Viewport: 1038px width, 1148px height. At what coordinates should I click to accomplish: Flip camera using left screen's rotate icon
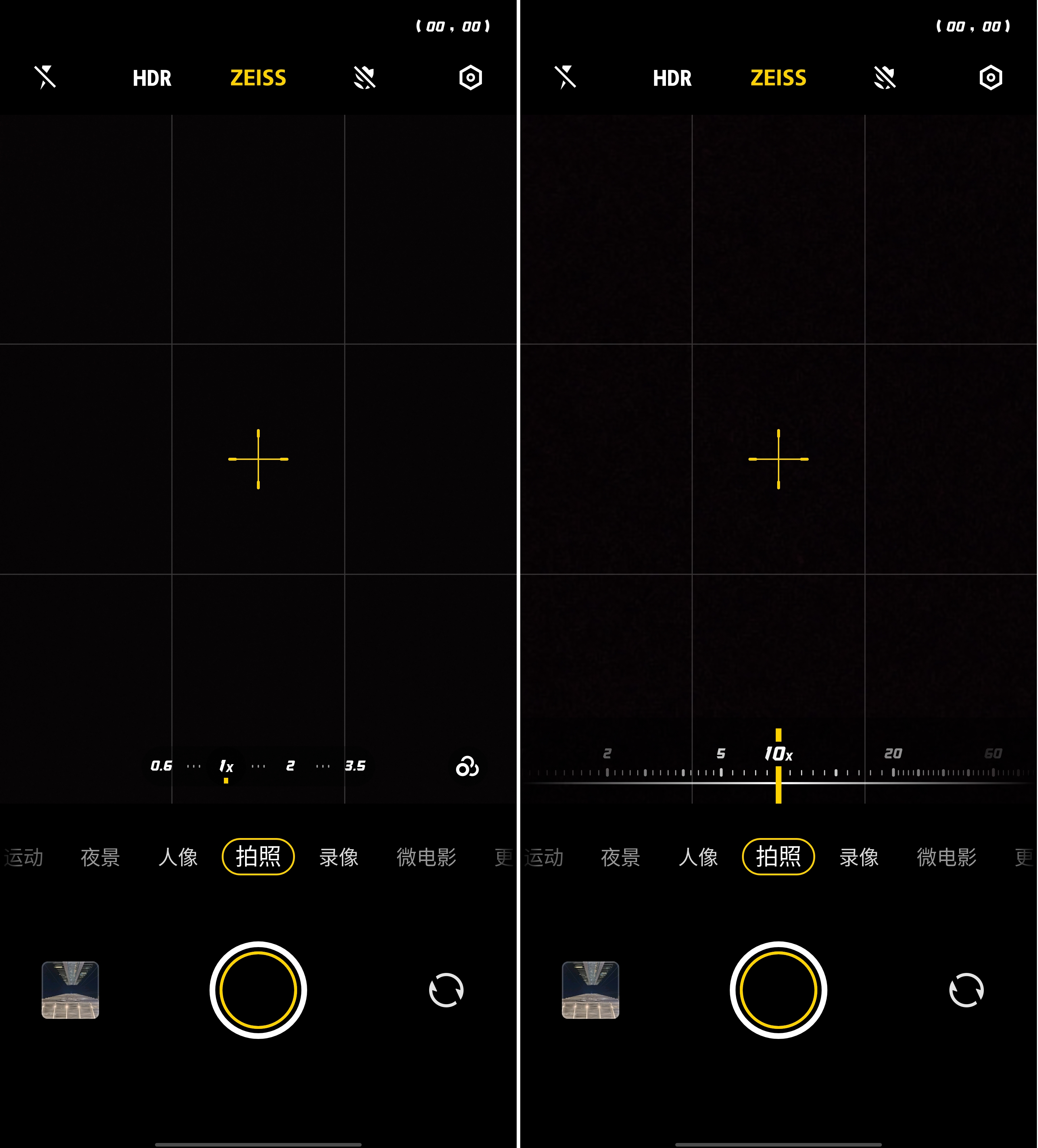click(446, 990)
